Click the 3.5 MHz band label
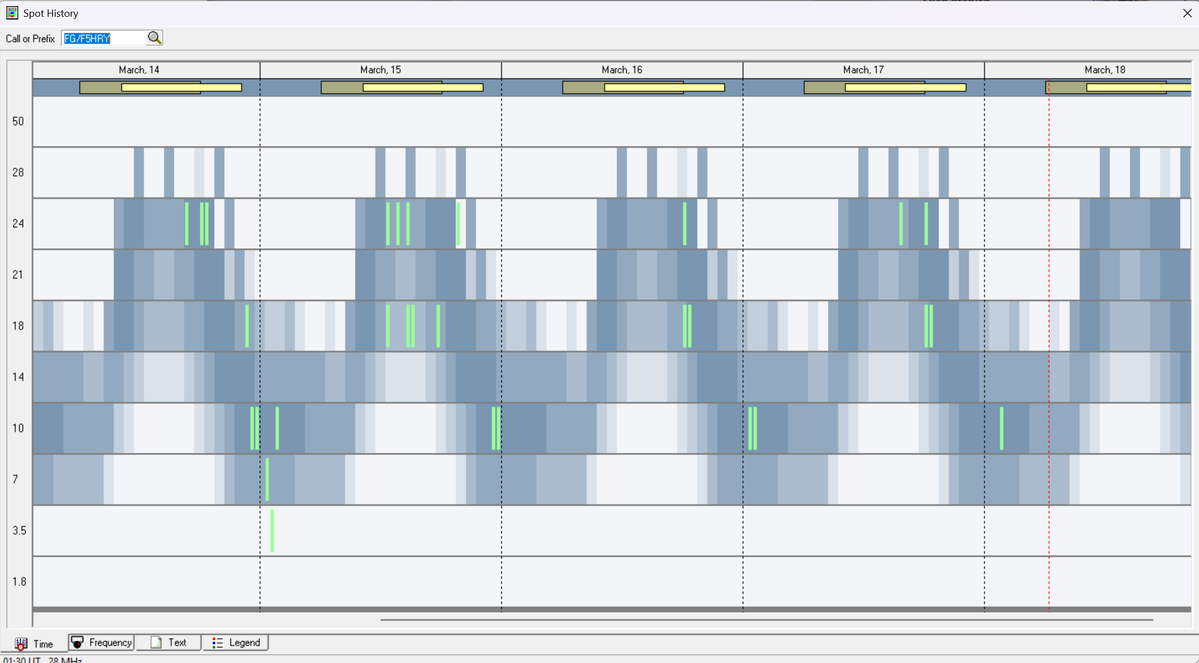Image resolution: width=1199 pixels, height=663 pixels. (19, 531)
